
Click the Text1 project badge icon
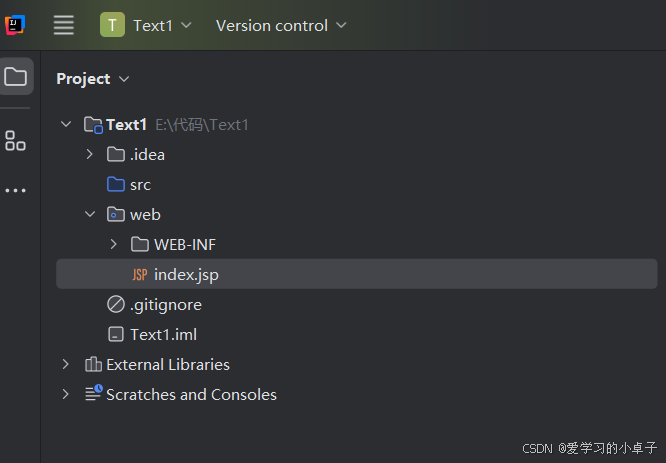pyautogui.click(x=112, y=25)
